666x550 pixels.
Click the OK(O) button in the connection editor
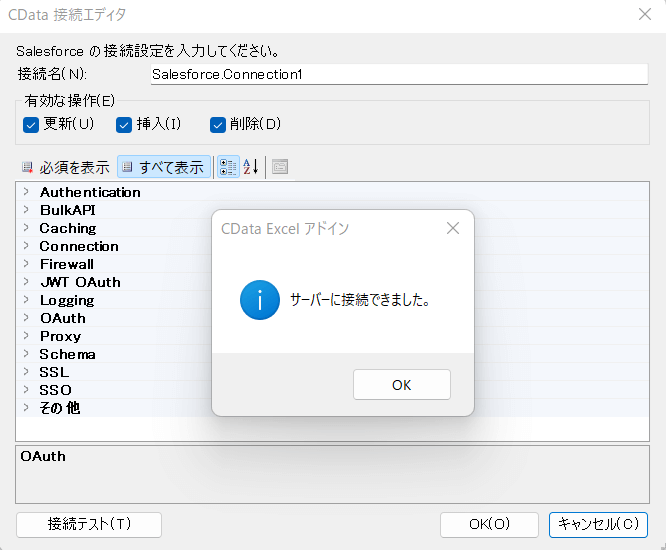pyautogui.click(x=489, y=525)
